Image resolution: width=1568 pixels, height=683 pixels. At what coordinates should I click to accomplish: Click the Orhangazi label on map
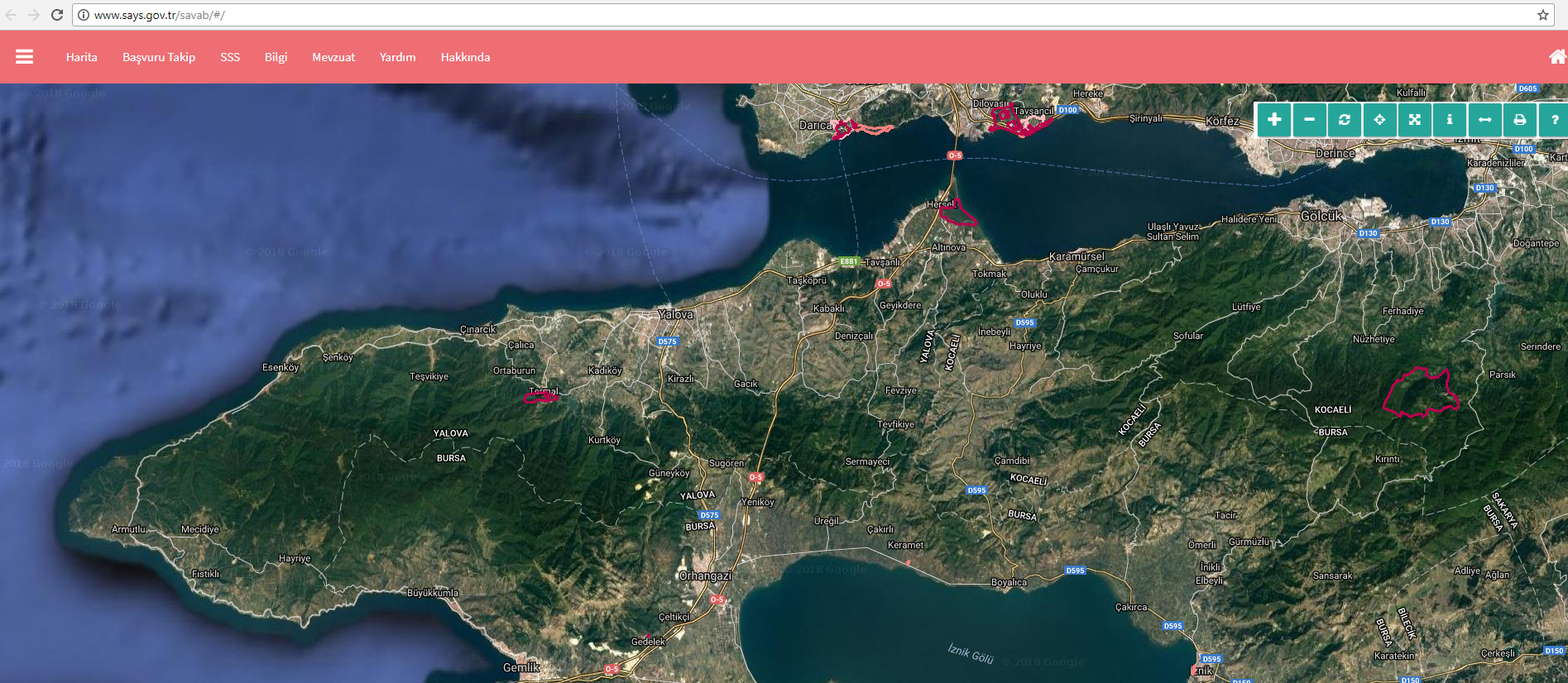[705, 576]
